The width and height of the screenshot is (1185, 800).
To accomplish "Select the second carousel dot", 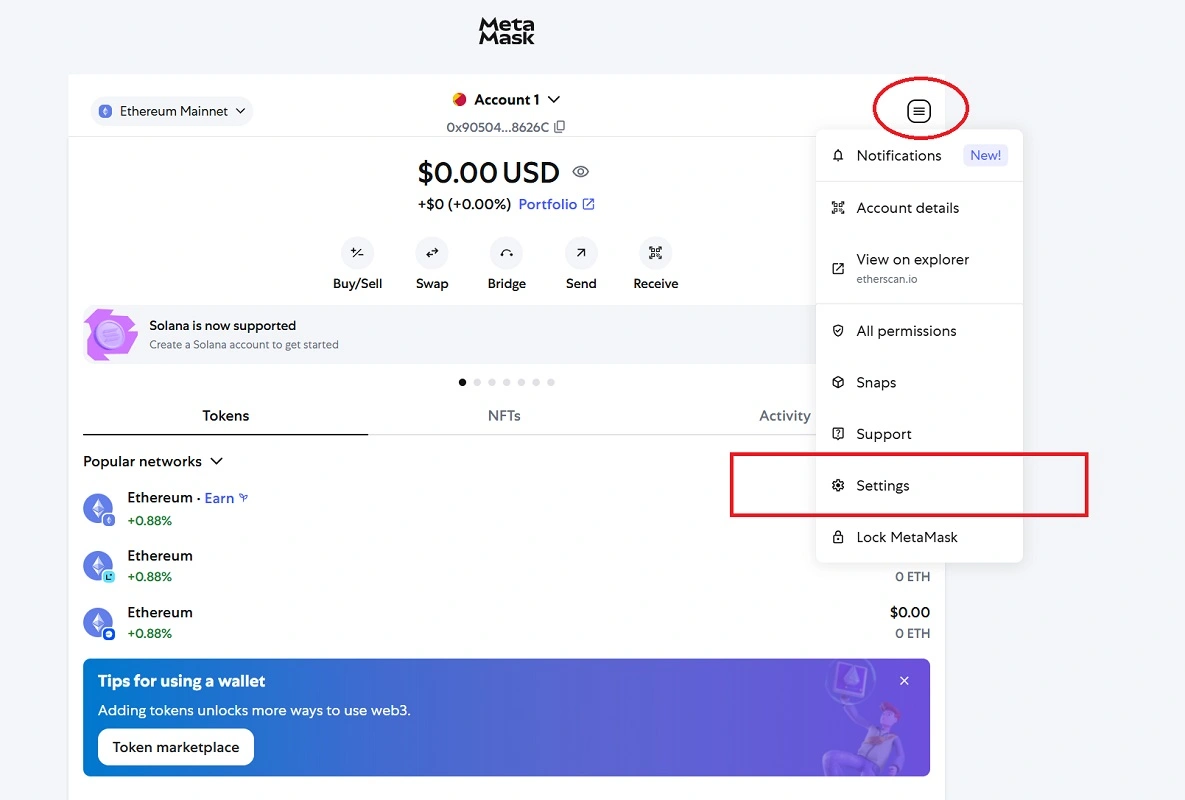I will 477,382.
